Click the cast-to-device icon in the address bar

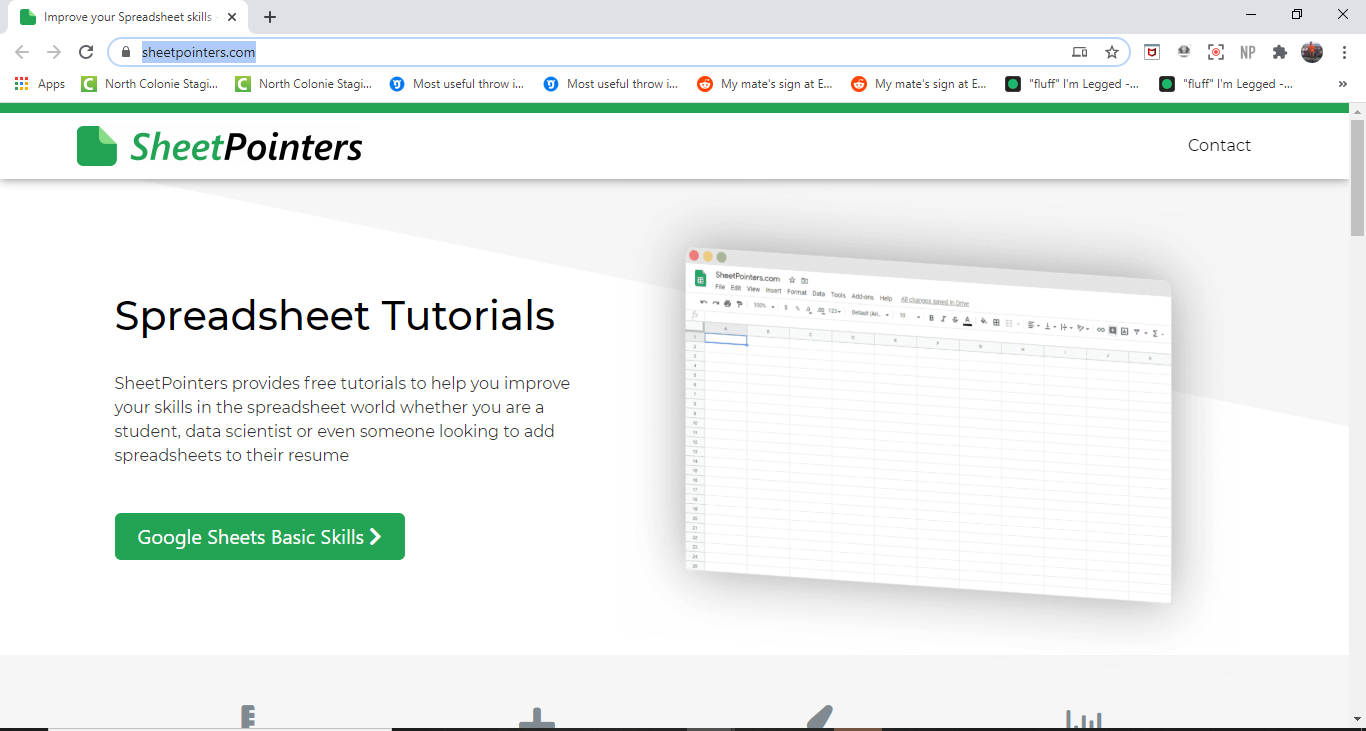tap(1080, 52)
